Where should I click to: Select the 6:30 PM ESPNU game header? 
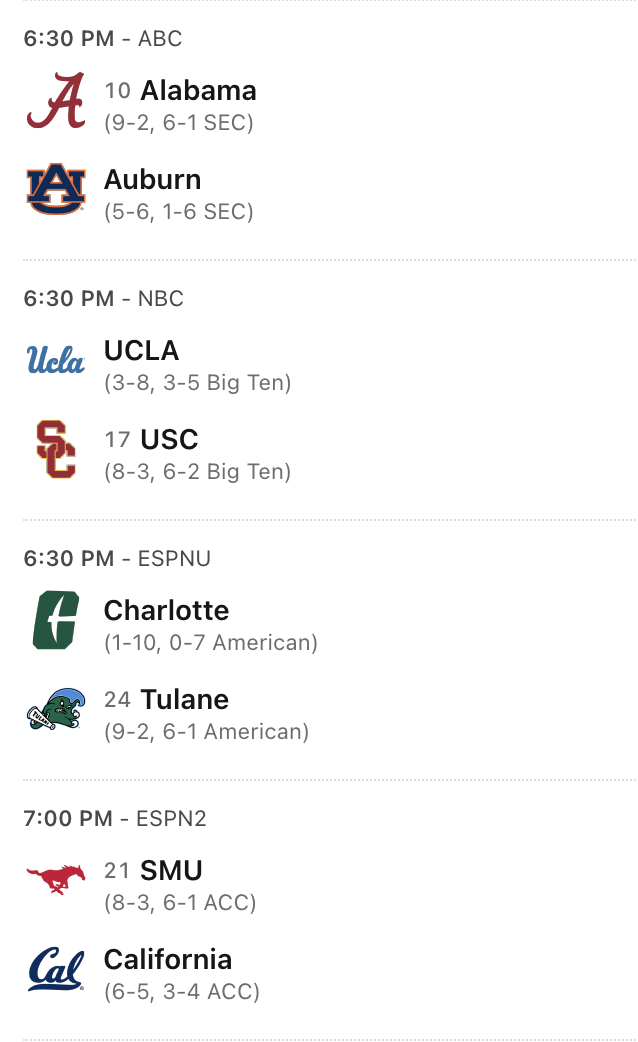pyautogui.click(x=117, y=559)
